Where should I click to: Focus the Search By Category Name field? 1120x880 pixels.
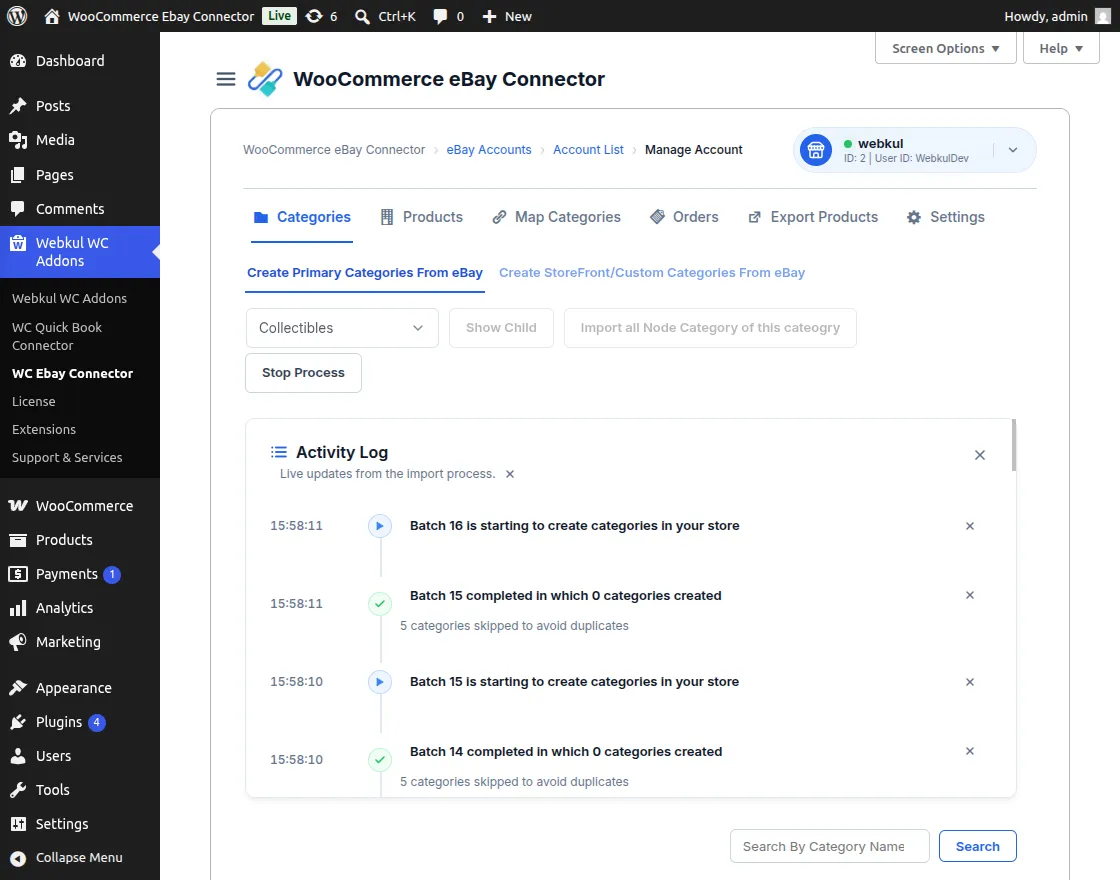829,846
